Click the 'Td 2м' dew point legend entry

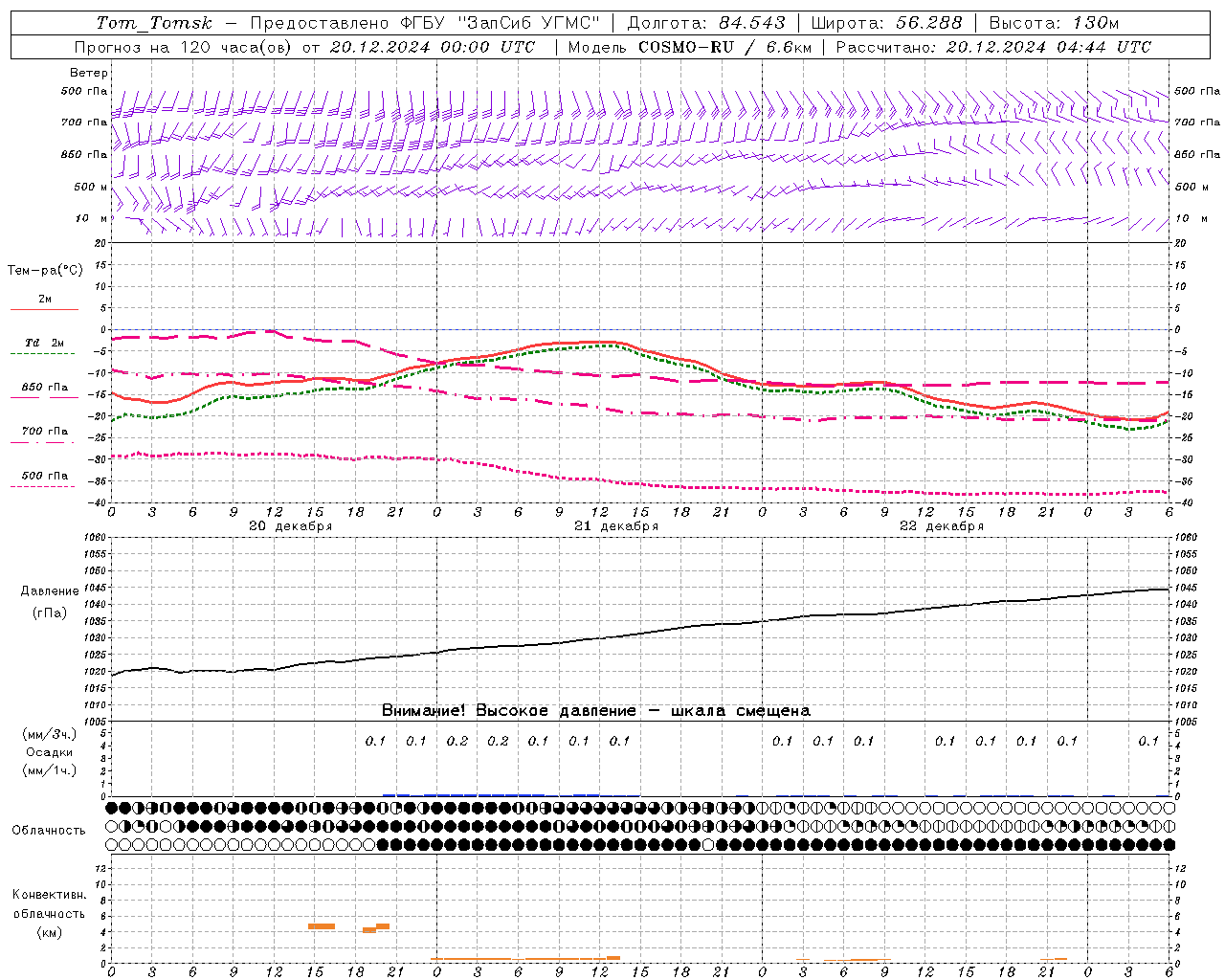(45, 343)
